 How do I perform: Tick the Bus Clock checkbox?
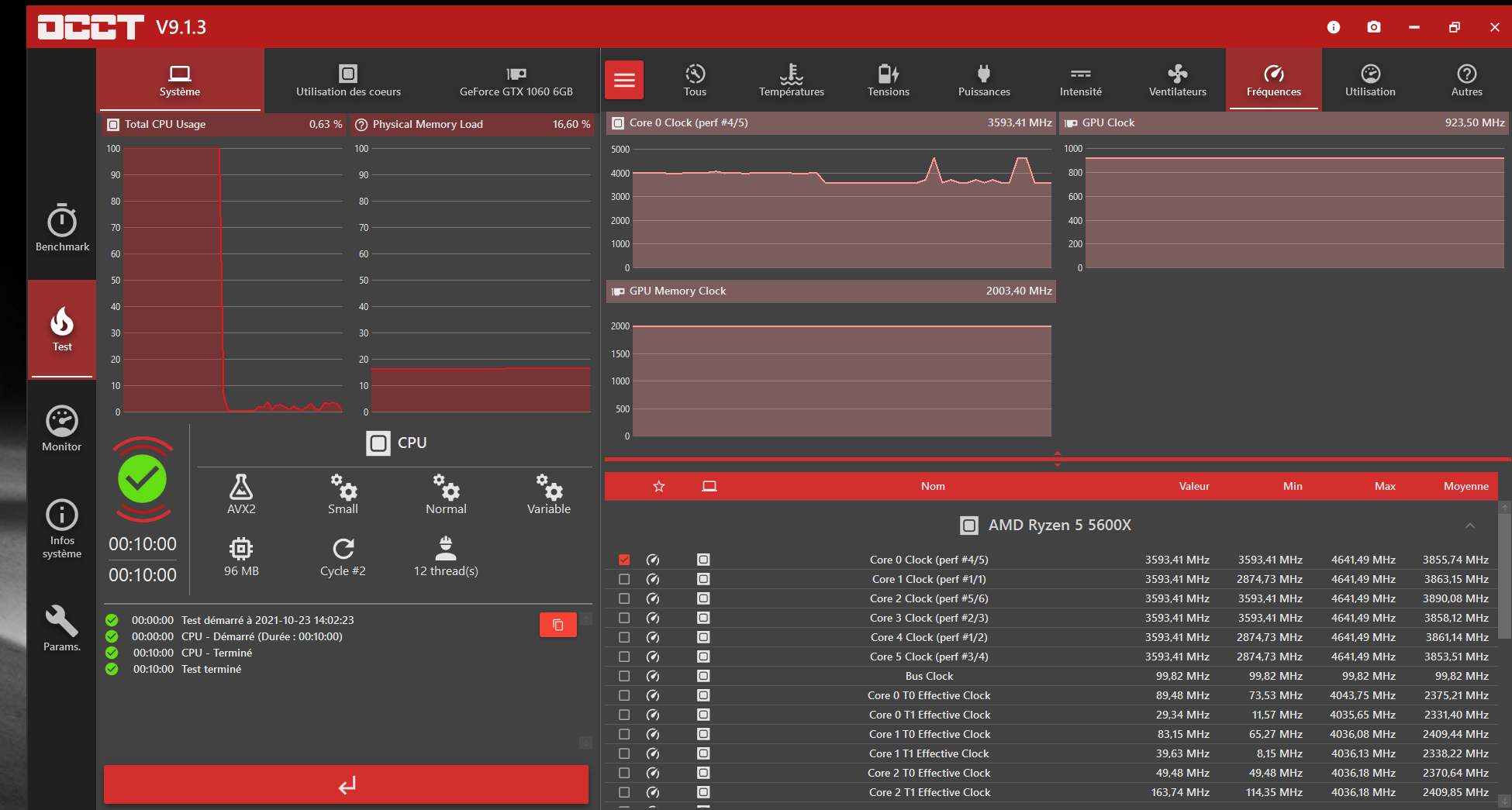tap(624, 676)
